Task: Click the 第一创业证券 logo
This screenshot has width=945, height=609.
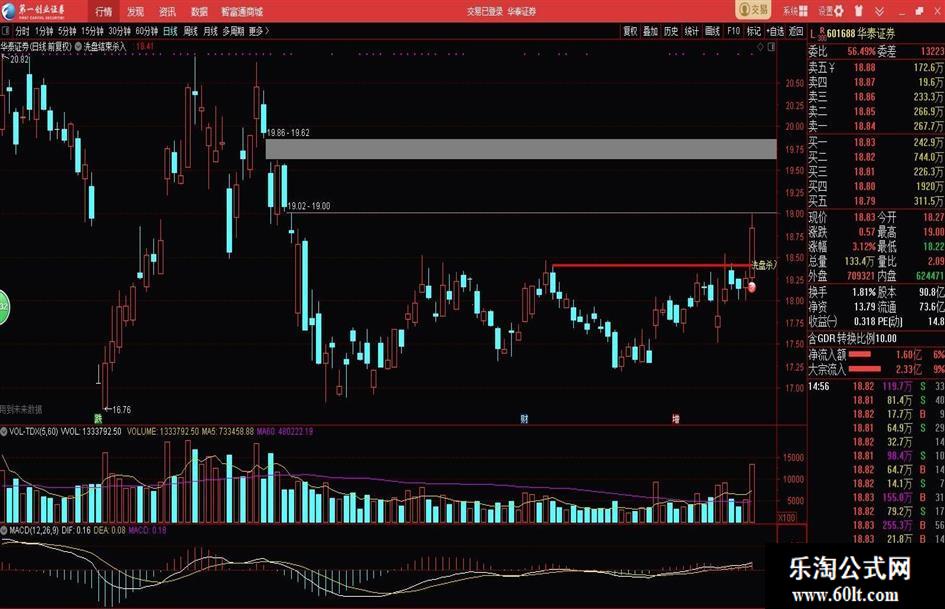Action: click(x=34, y=10)
